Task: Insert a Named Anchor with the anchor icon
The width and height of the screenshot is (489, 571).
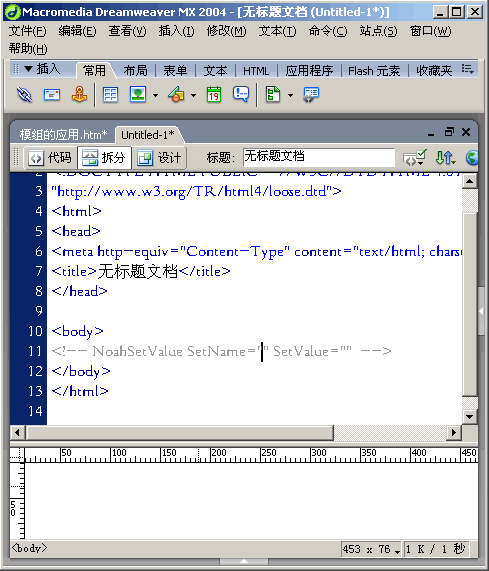Action: [x=79, y=95]
